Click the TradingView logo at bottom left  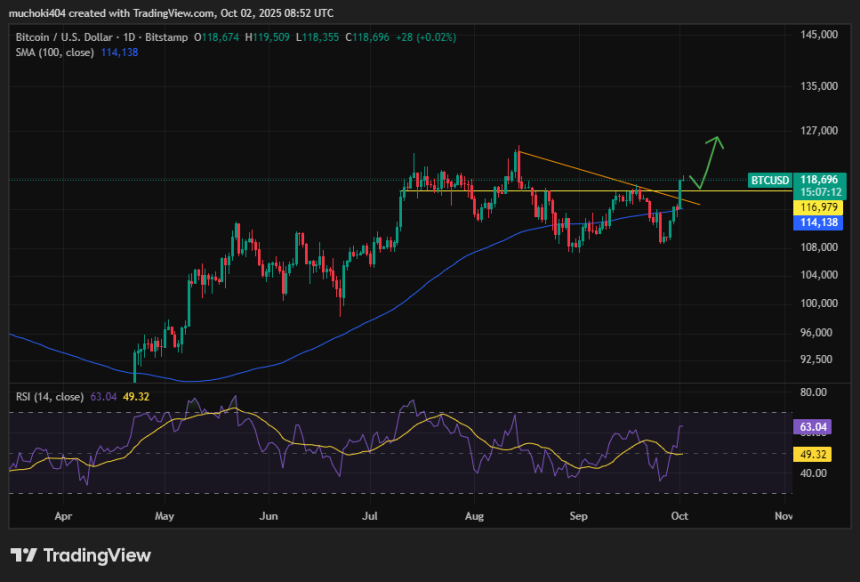tap(80, 555)
